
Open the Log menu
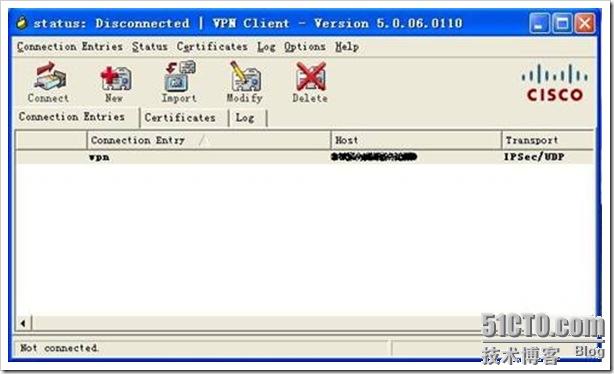coord(266,47)
